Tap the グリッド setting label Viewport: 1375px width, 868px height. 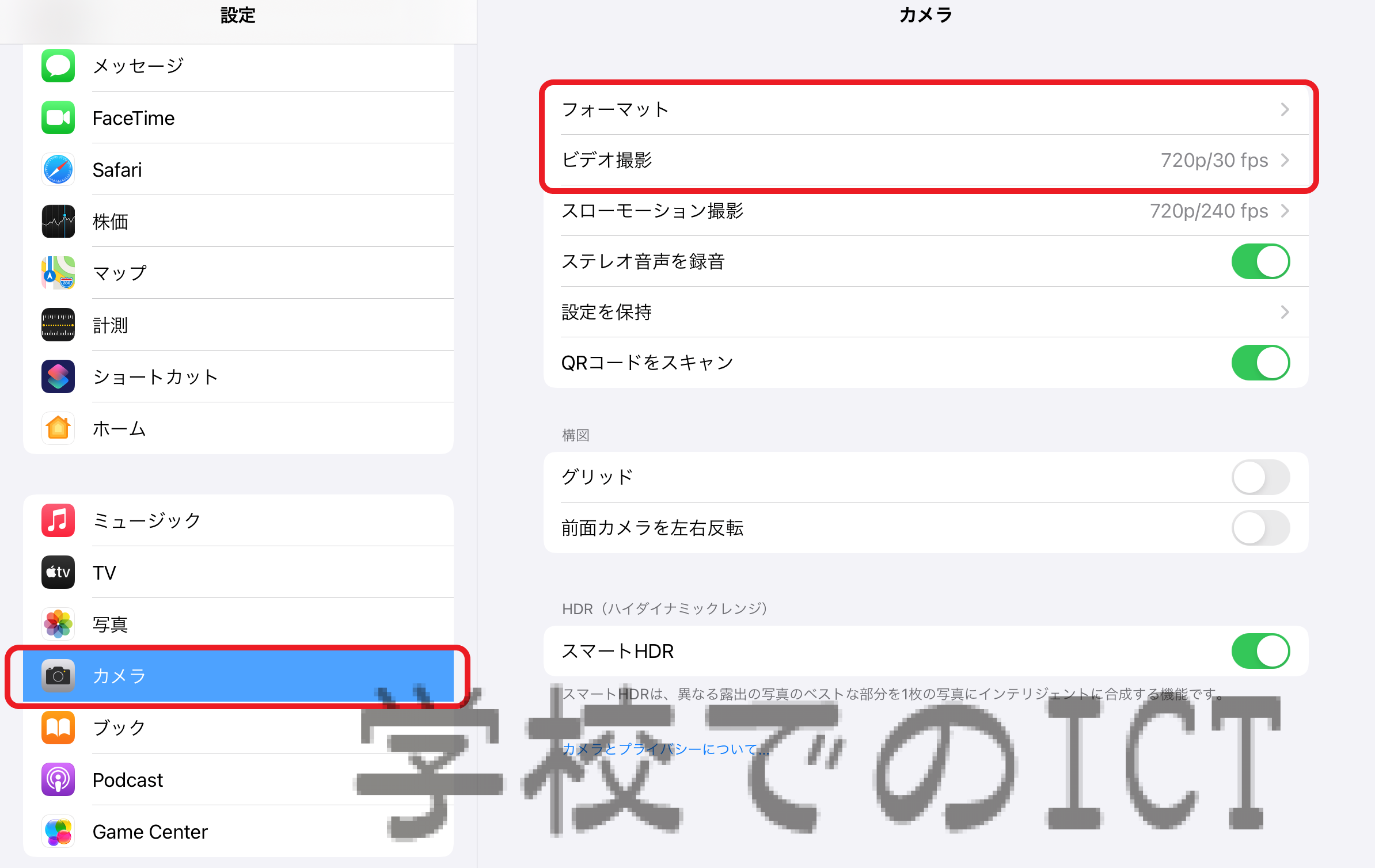click(598, 477)
